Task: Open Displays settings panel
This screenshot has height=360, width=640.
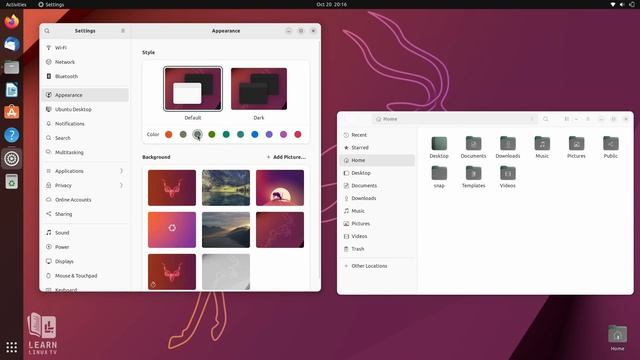Action: pos(85,261)
